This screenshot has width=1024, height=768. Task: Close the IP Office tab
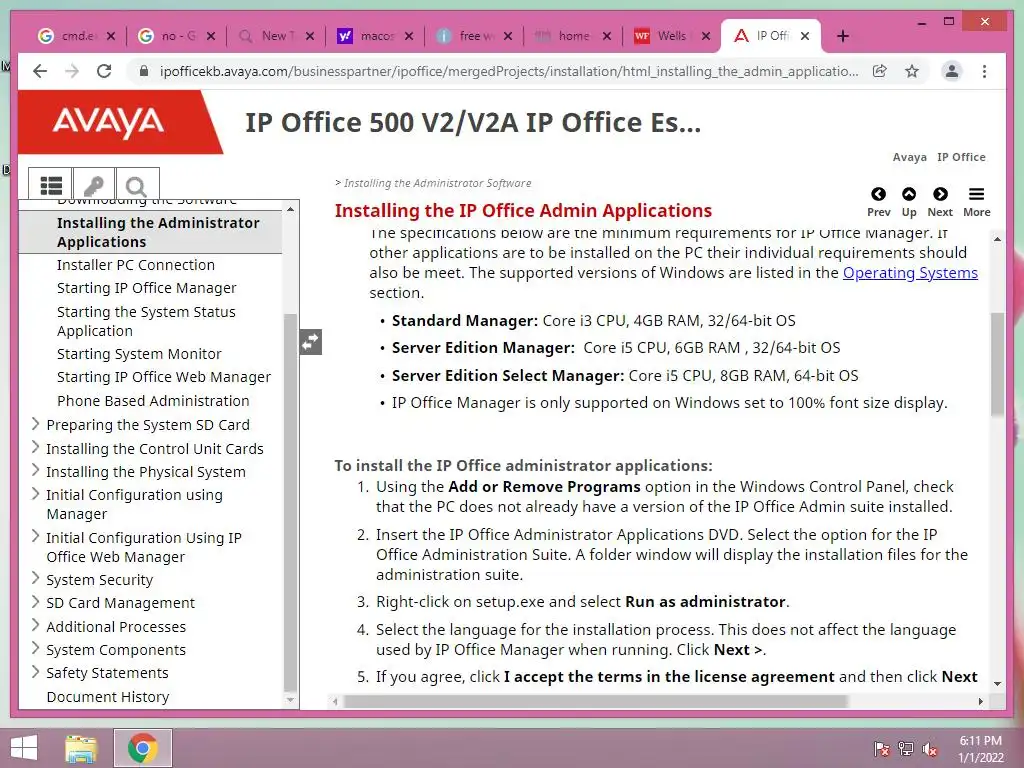(x=805, y=36)
